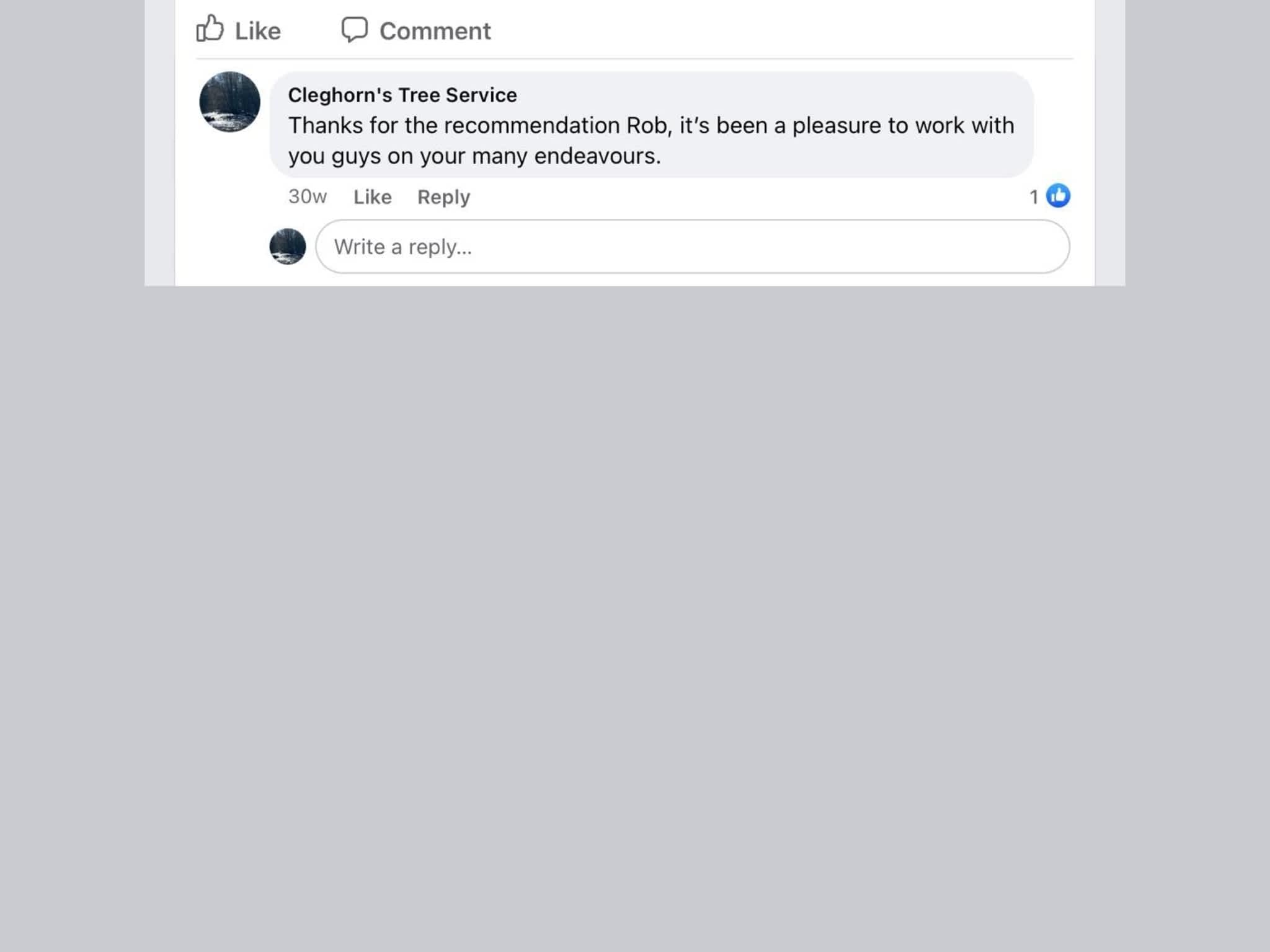Like the Cleghorn's Tree Service comment
This screenshot has width=1270, height=952.
(372, 197)
